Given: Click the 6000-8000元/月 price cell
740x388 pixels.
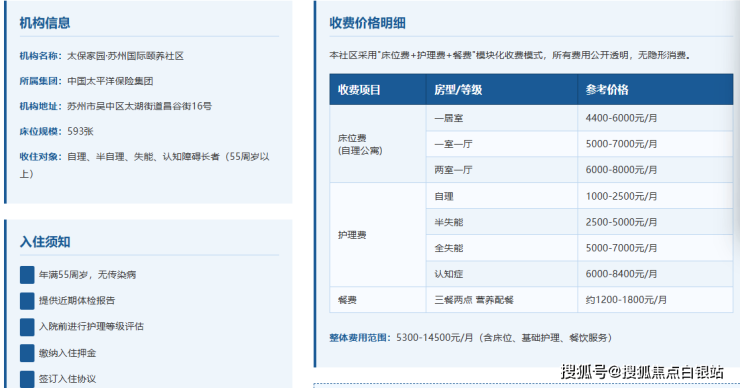Looking at the screenshot, I should (x=655, y=170).
